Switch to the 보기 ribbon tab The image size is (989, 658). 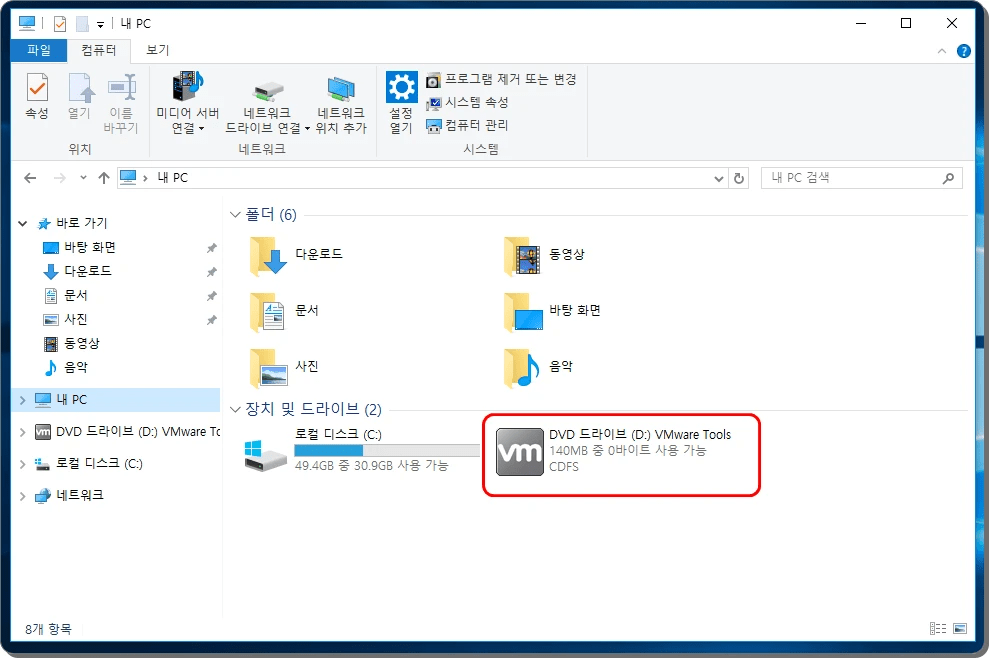pyautogui.click(x=155, y=49)
